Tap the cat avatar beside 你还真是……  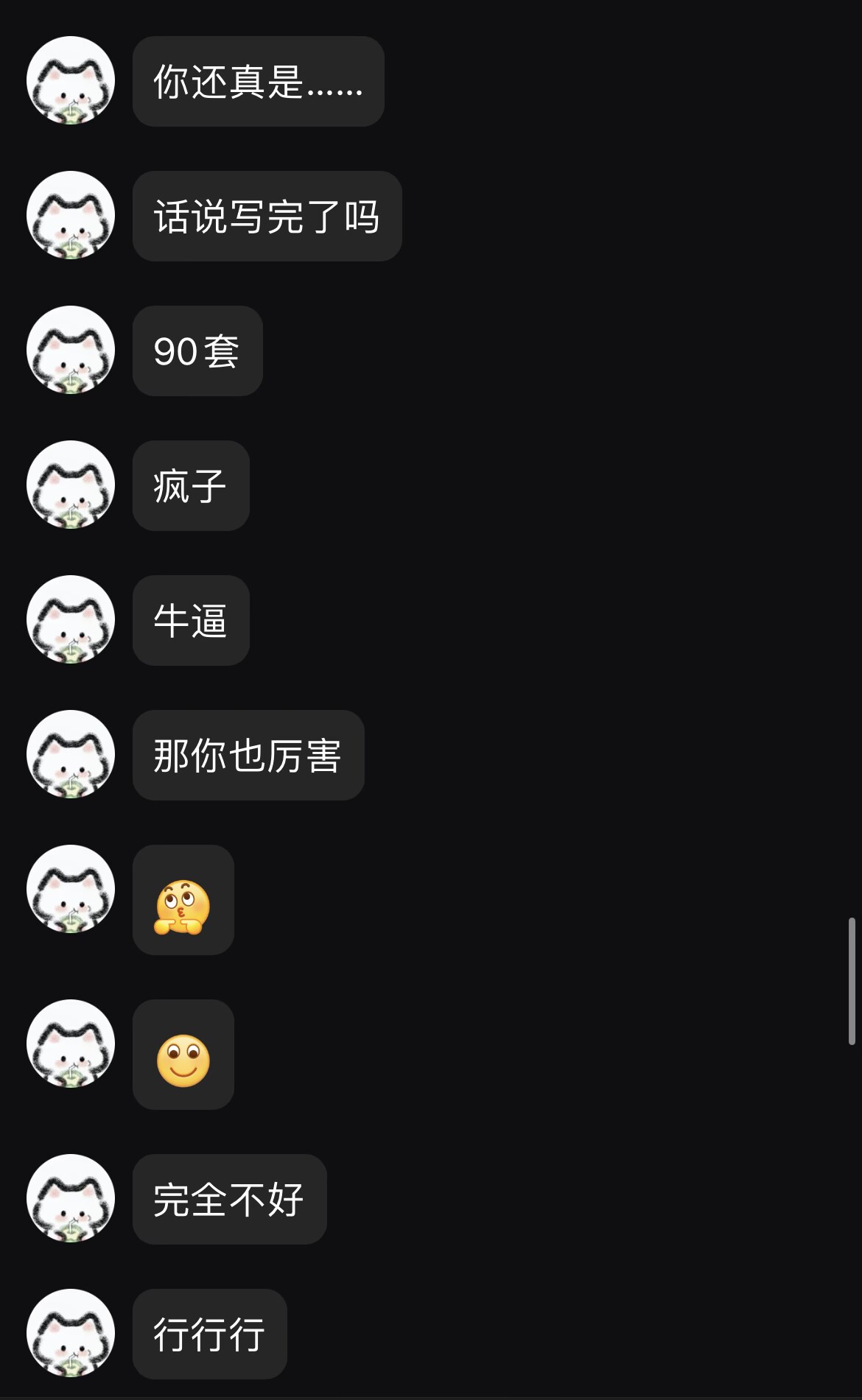(x=71, y=80)
